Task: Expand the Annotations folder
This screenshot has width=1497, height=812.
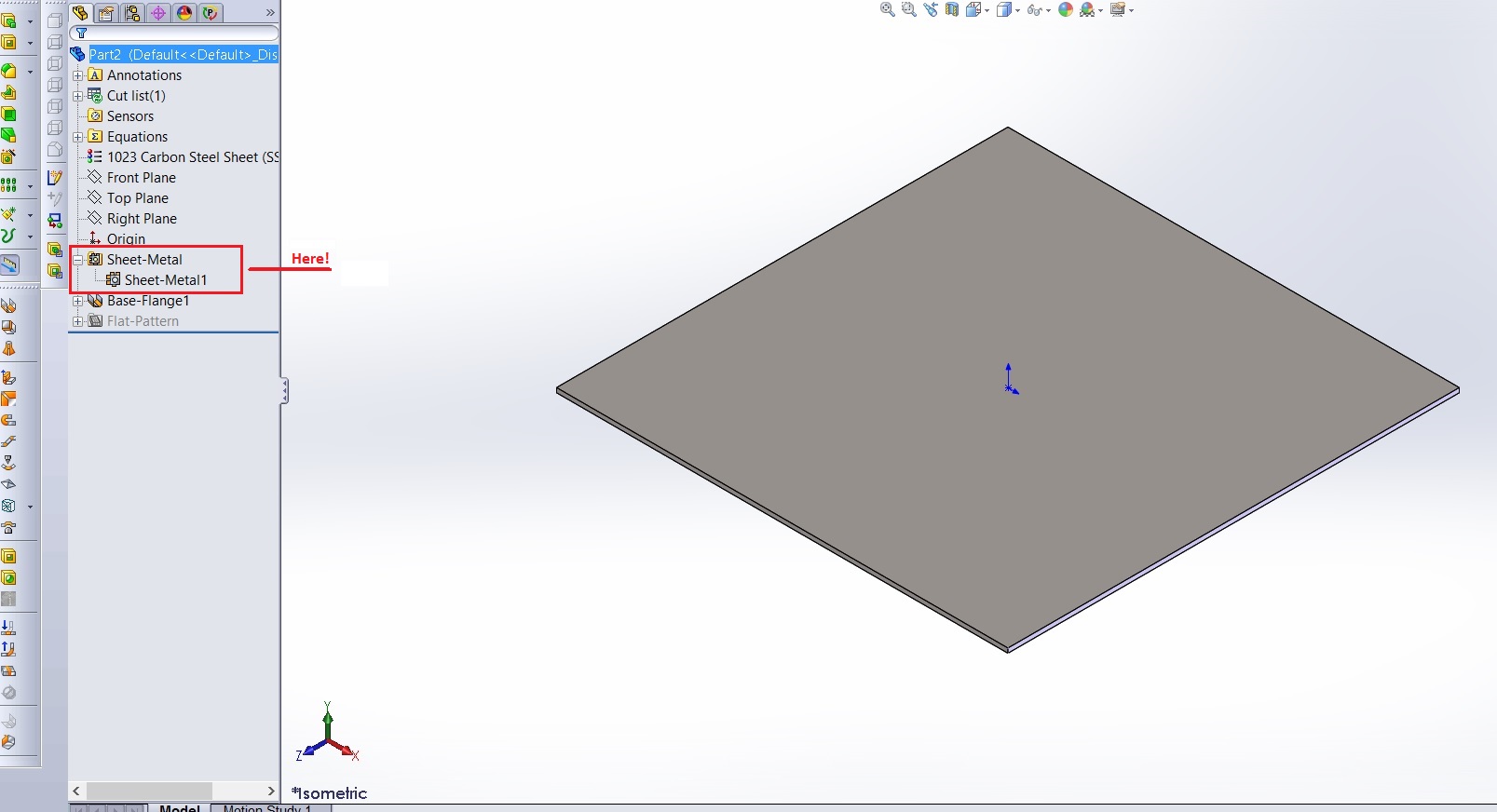Action: coord(78,75)
